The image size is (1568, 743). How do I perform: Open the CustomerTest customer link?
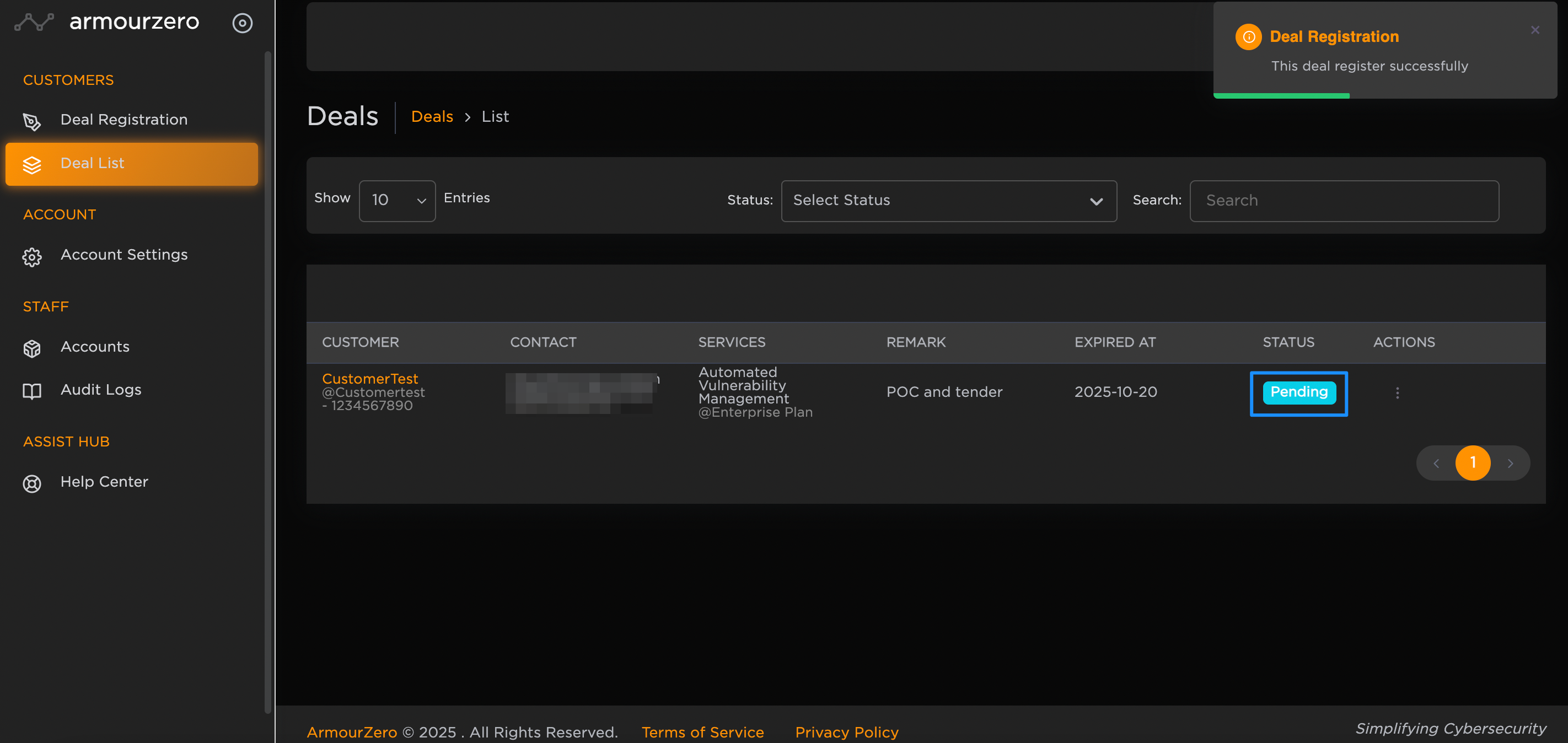click(x=369, y=379)
